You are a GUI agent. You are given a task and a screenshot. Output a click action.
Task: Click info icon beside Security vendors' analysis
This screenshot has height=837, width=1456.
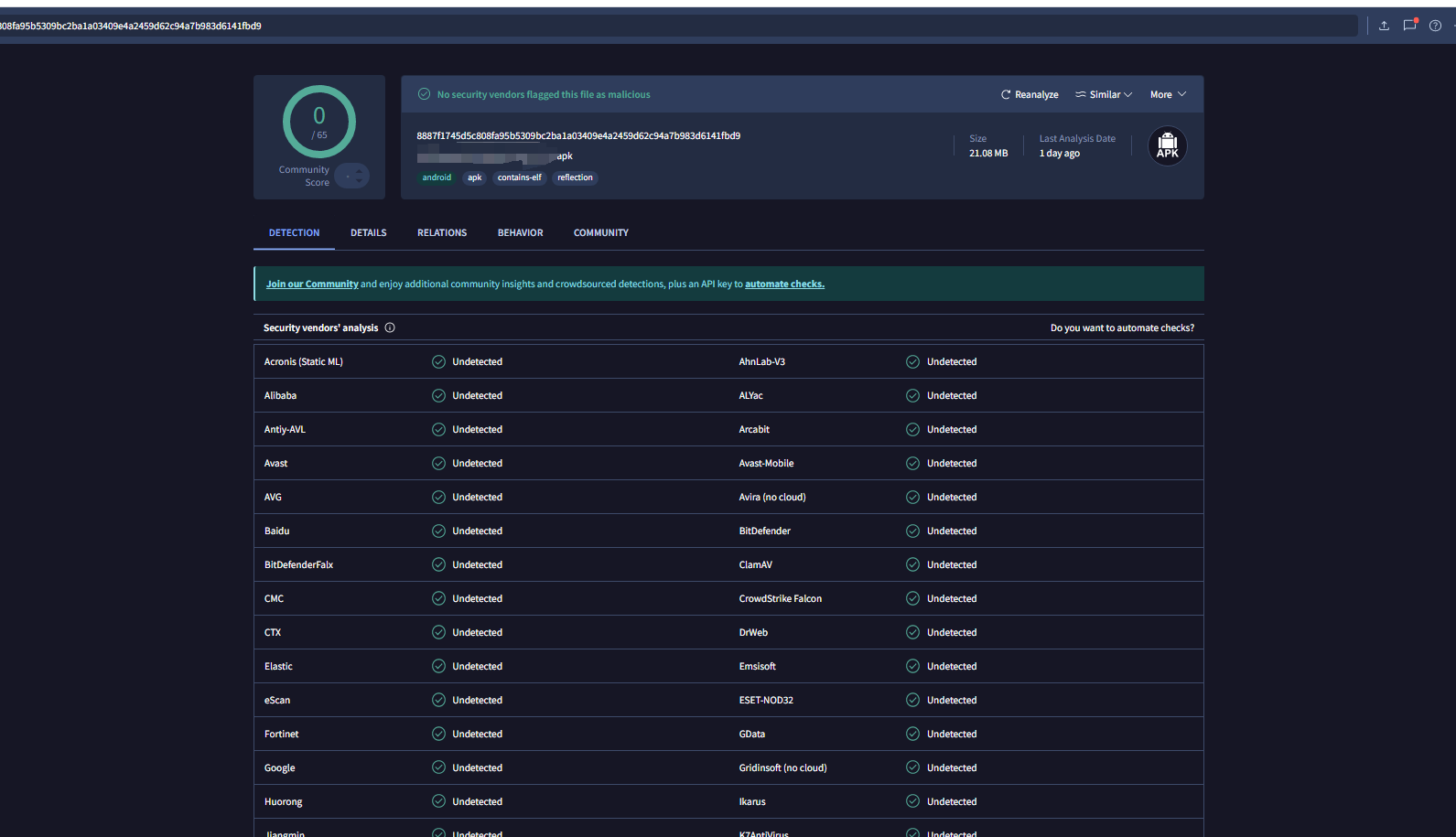(x=390, y=327)
